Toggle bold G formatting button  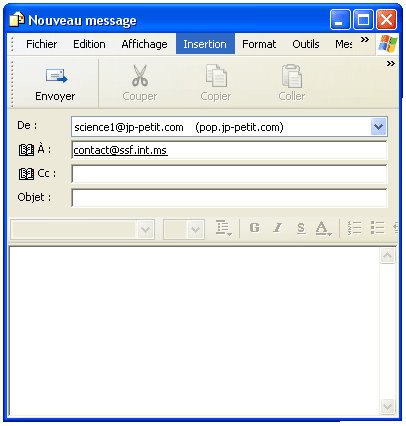pos(254,228)
